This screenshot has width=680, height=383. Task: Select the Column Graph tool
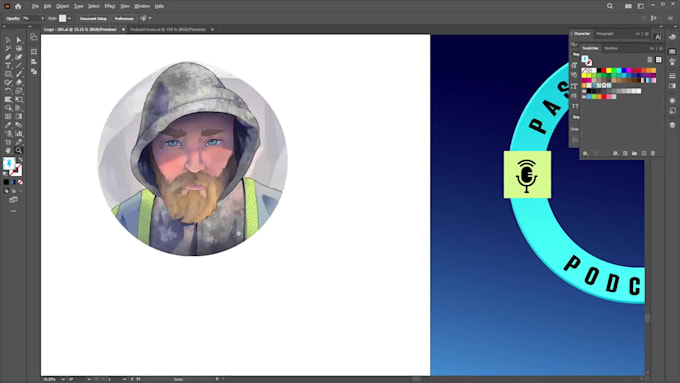tap(19, 133)
